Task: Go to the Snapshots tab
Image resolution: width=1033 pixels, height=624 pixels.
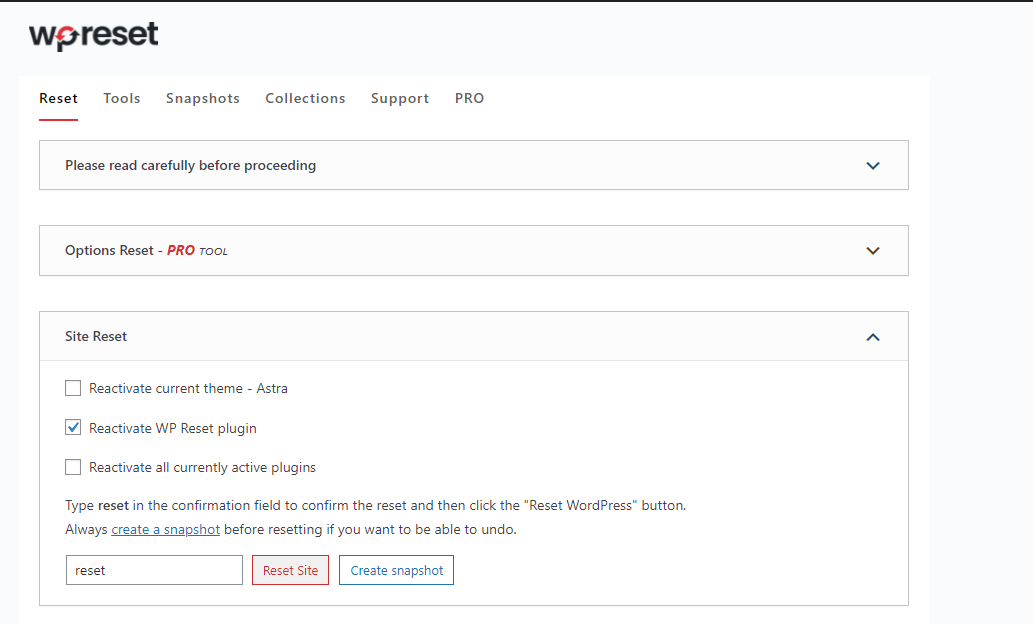Action: pyautogui.click(x=203, y=98)
